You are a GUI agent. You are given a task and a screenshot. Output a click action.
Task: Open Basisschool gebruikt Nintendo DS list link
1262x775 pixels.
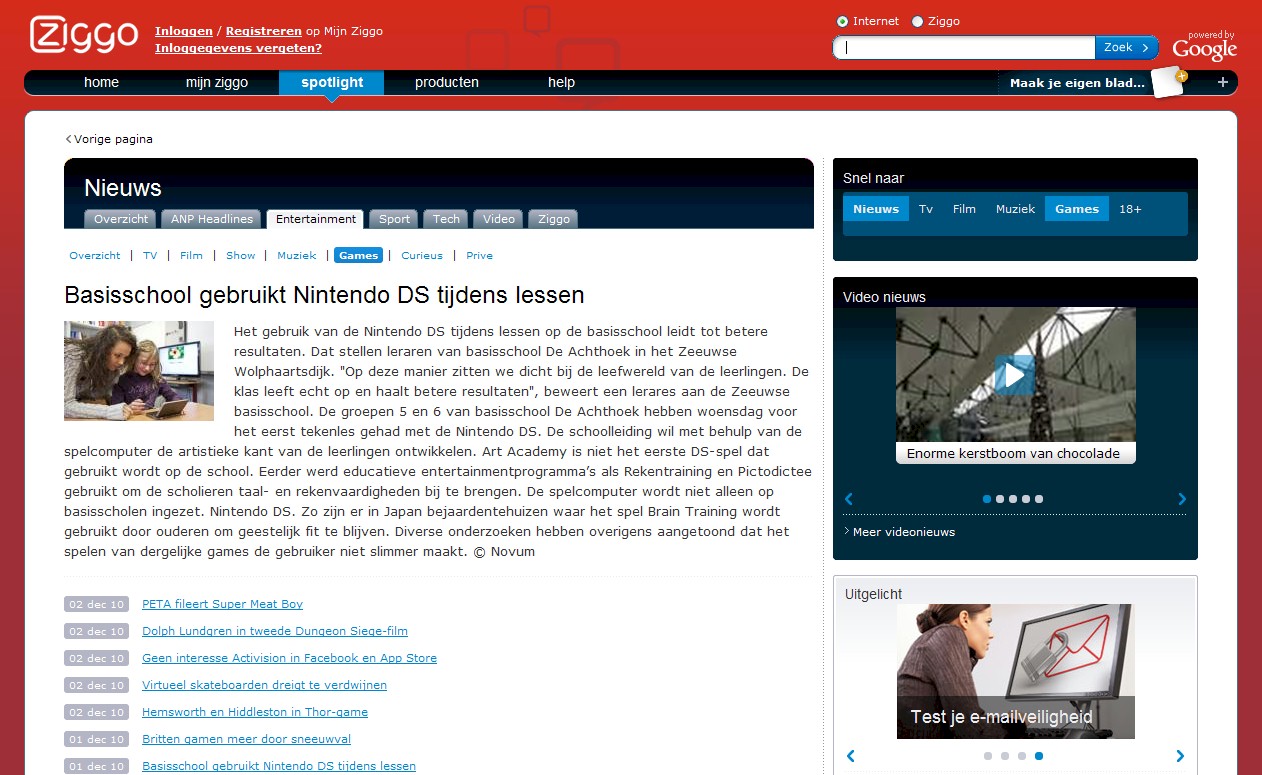point(279,766)
